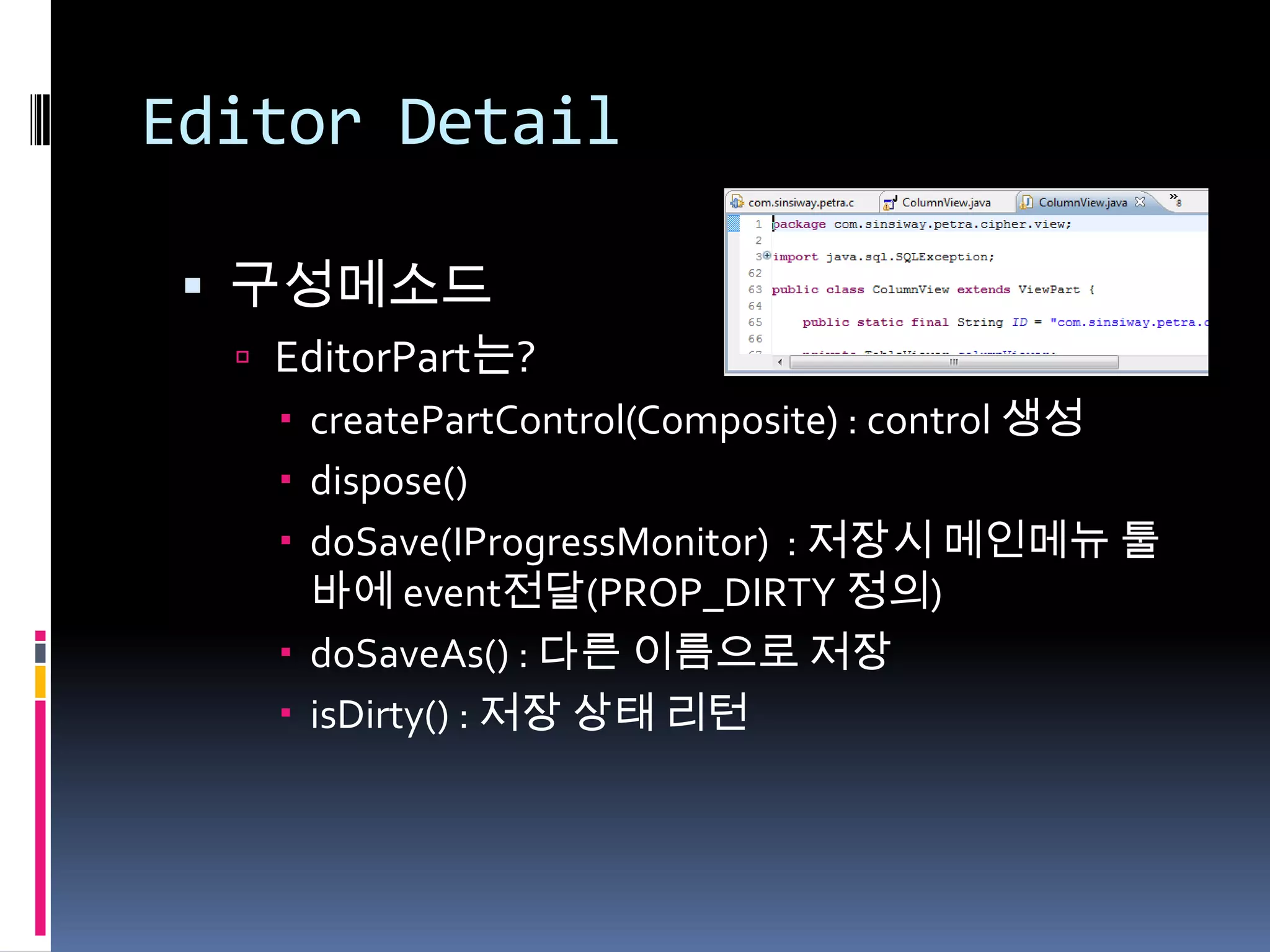Click the 'public static final String ID' line
Image resolution: width=1270 pixels, height=952 pixels.
[x=1005, y=322]
